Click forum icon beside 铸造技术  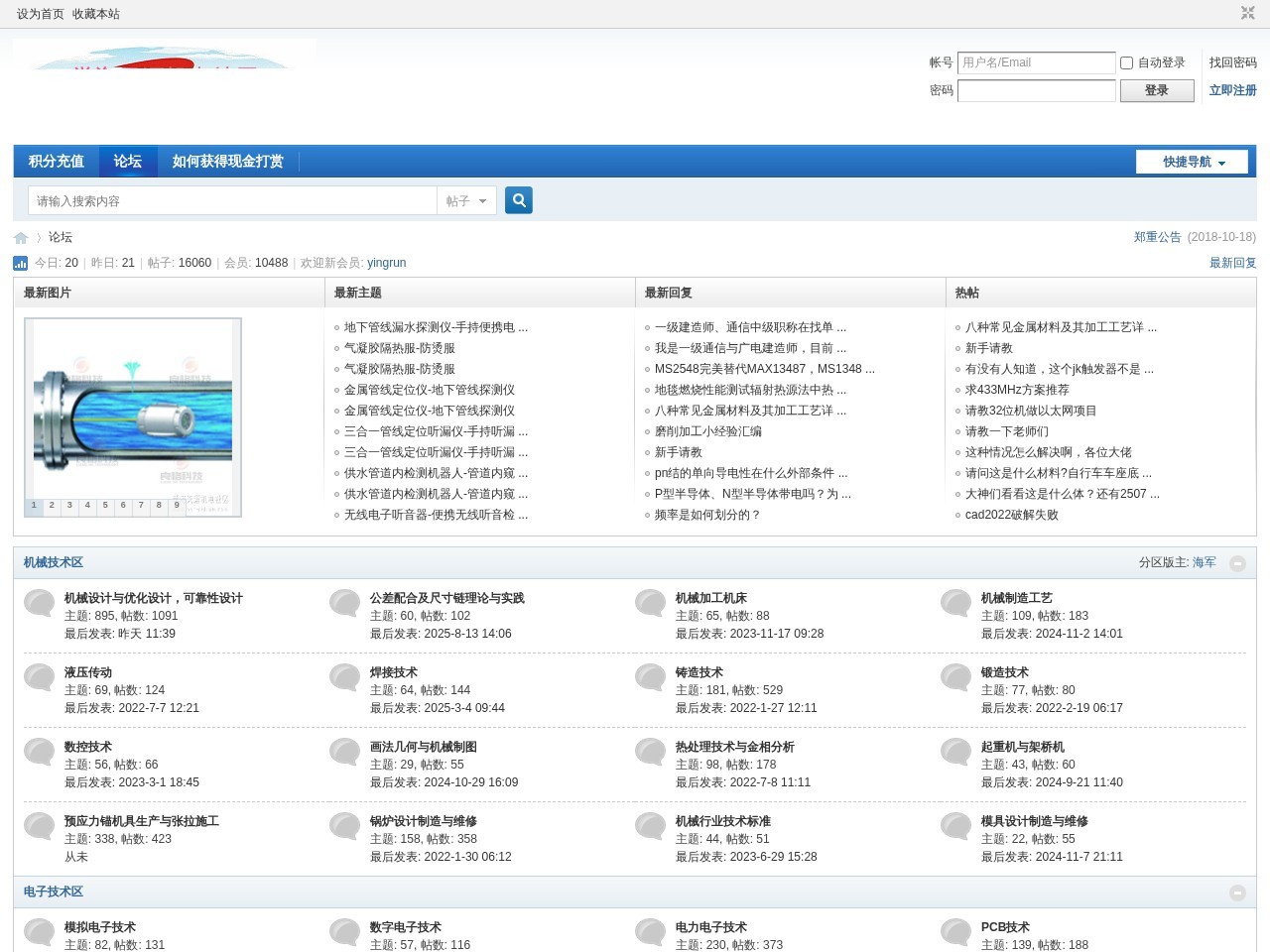point(651,677)
